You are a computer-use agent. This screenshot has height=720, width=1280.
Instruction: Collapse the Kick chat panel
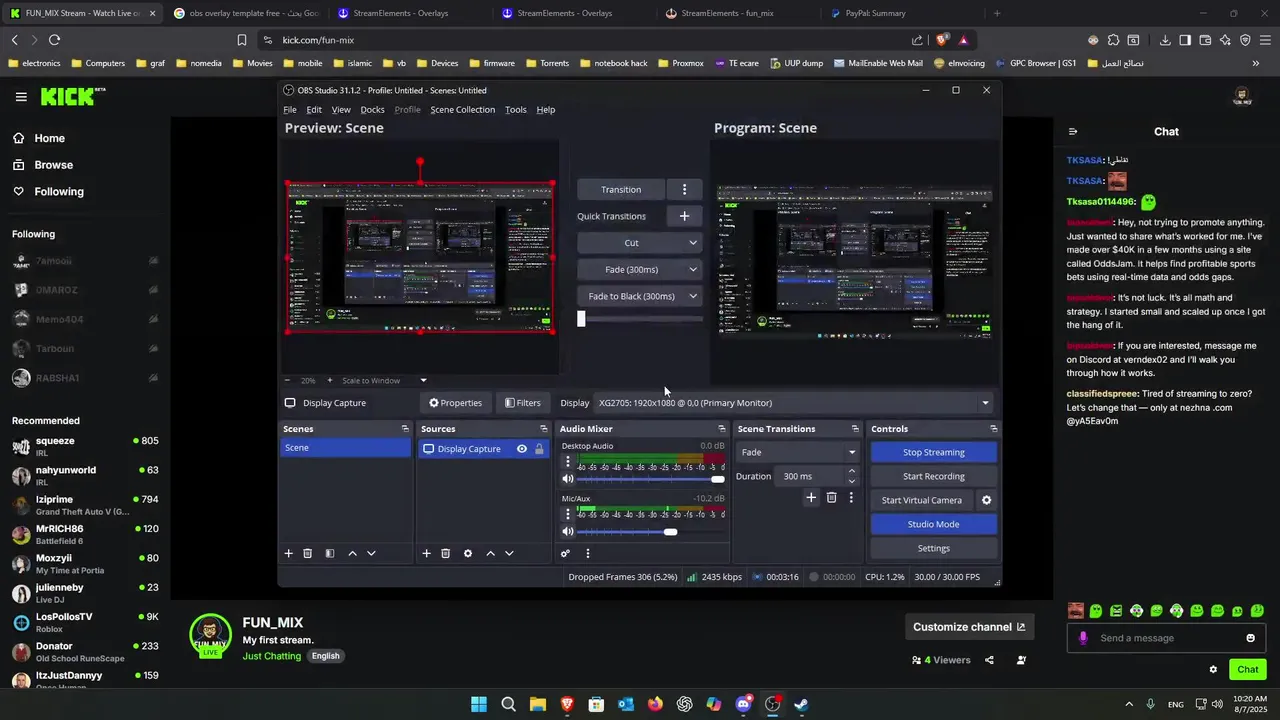(1073, 131)
